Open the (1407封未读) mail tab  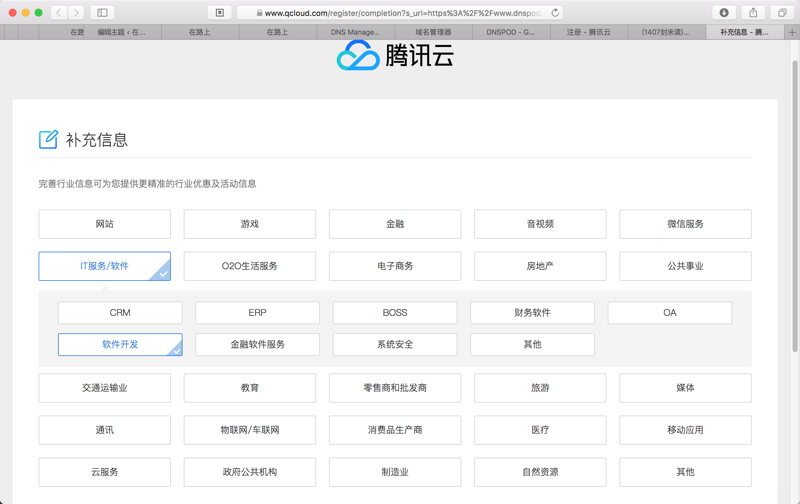coord(666,32)
